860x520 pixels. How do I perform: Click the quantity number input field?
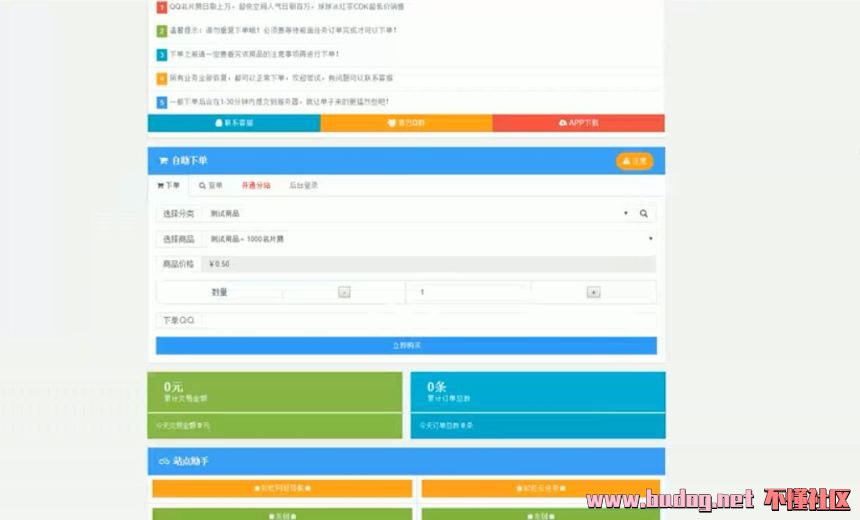(x=468, y=292)
